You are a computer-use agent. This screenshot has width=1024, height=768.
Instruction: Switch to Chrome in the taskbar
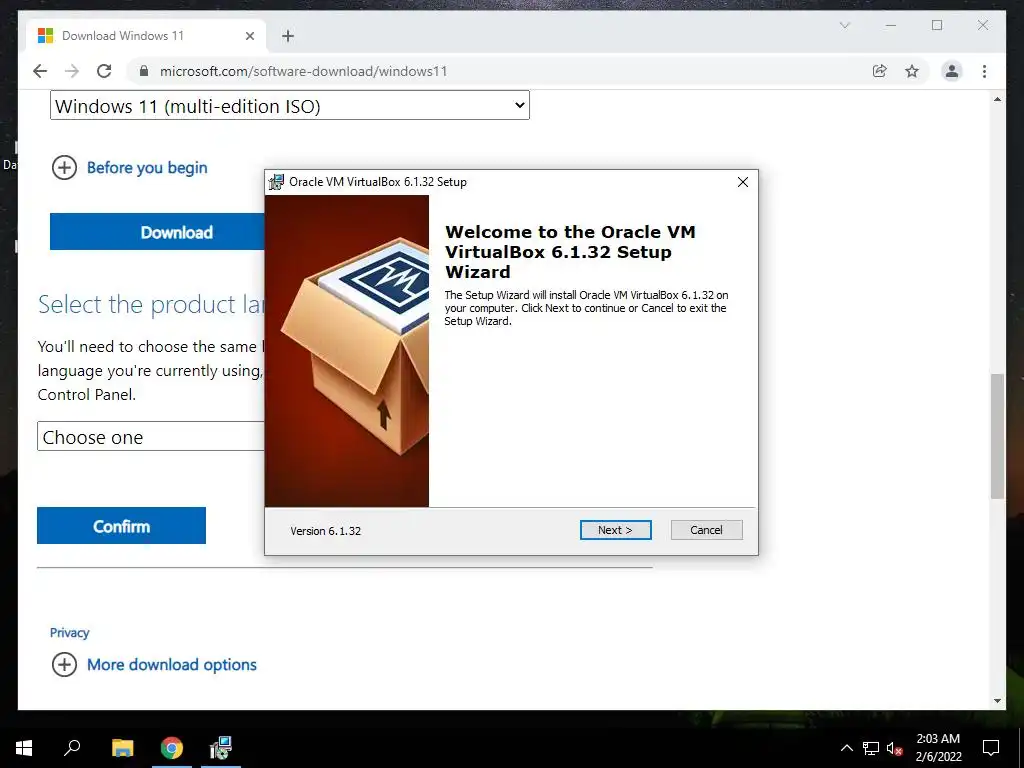click(172, 748)
